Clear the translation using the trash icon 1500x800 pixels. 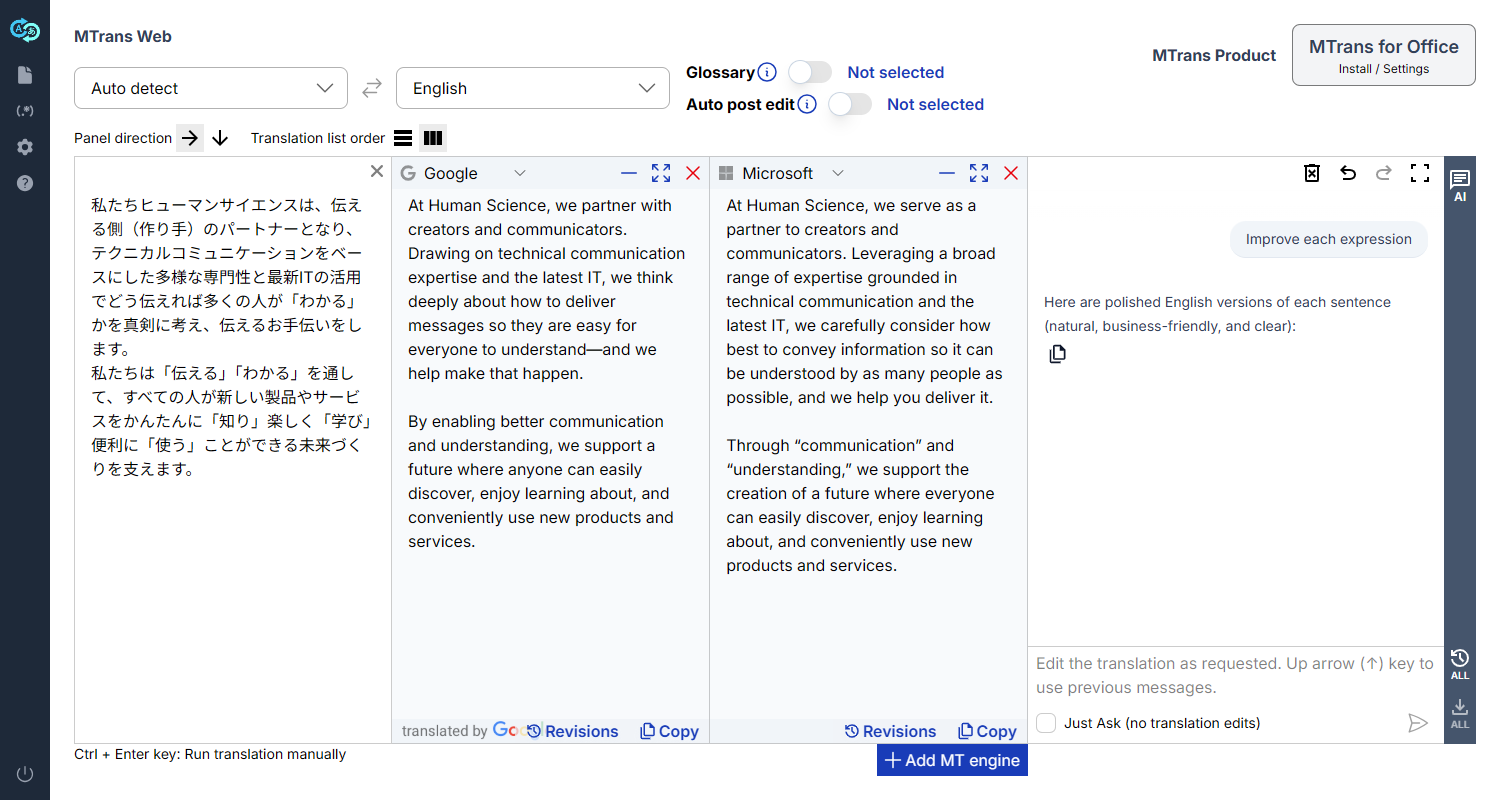[1312, 172]
